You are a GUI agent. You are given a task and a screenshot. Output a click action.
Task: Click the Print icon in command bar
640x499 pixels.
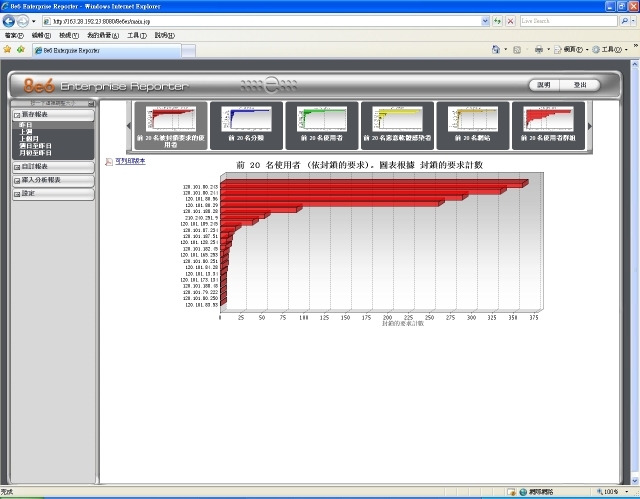[539, 49]
